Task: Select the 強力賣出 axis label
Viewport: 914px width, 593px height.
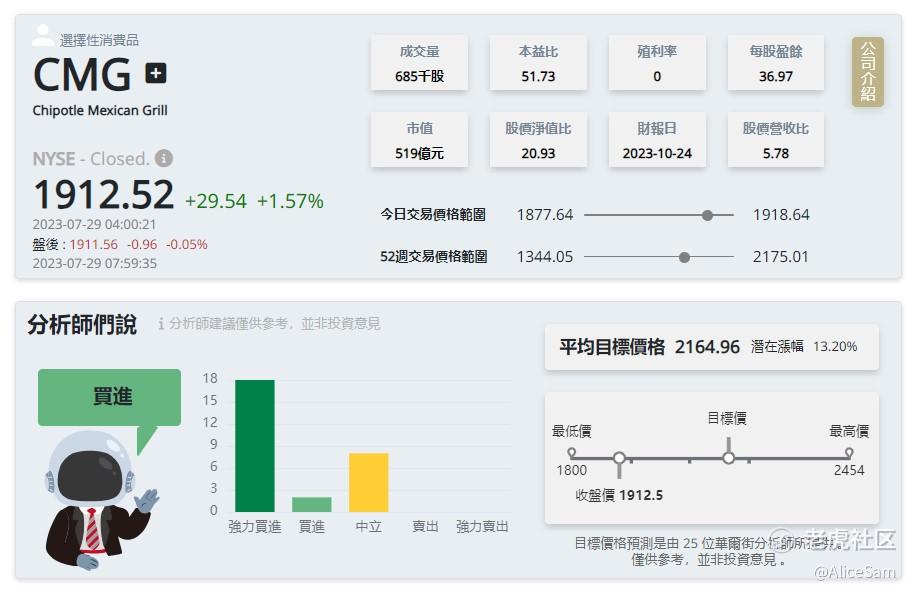Action: 482,527
